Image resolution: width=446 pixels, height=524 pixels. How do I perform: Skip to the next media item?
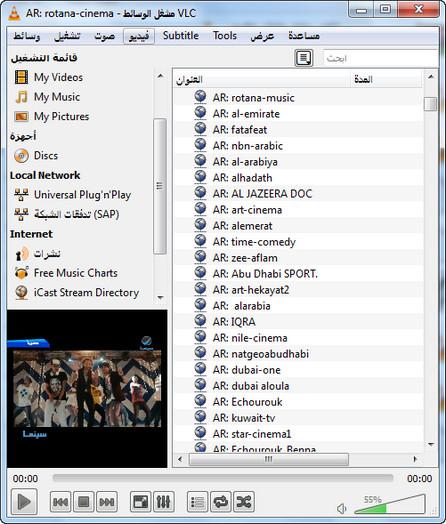tap(107, 502)
